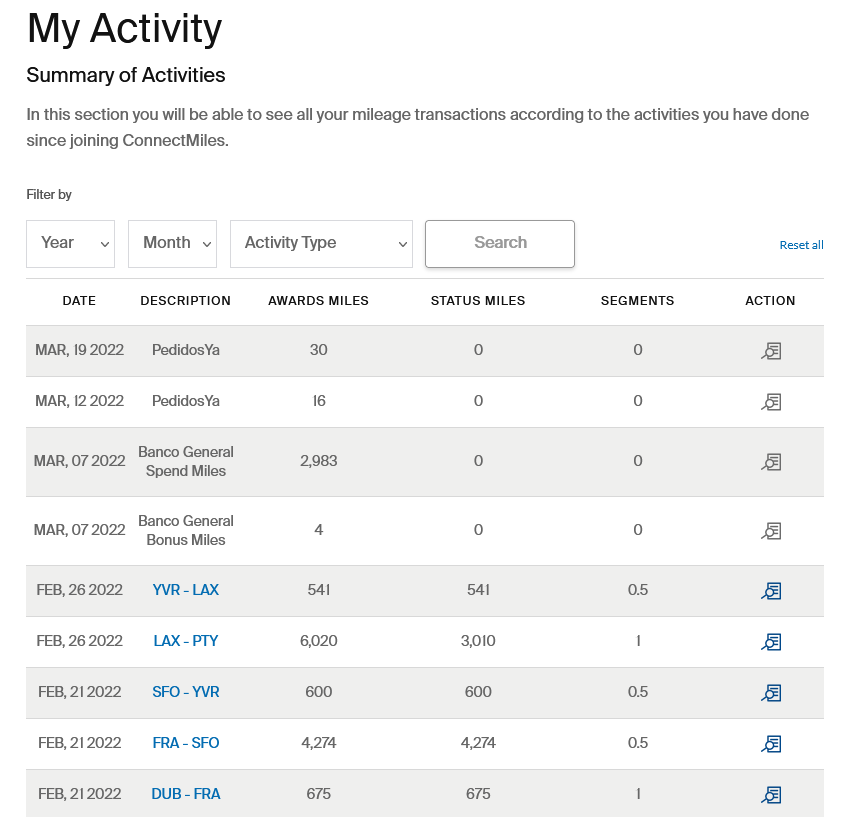Open the detail icon for the LAX-PTY flight

tap(770, 642)
